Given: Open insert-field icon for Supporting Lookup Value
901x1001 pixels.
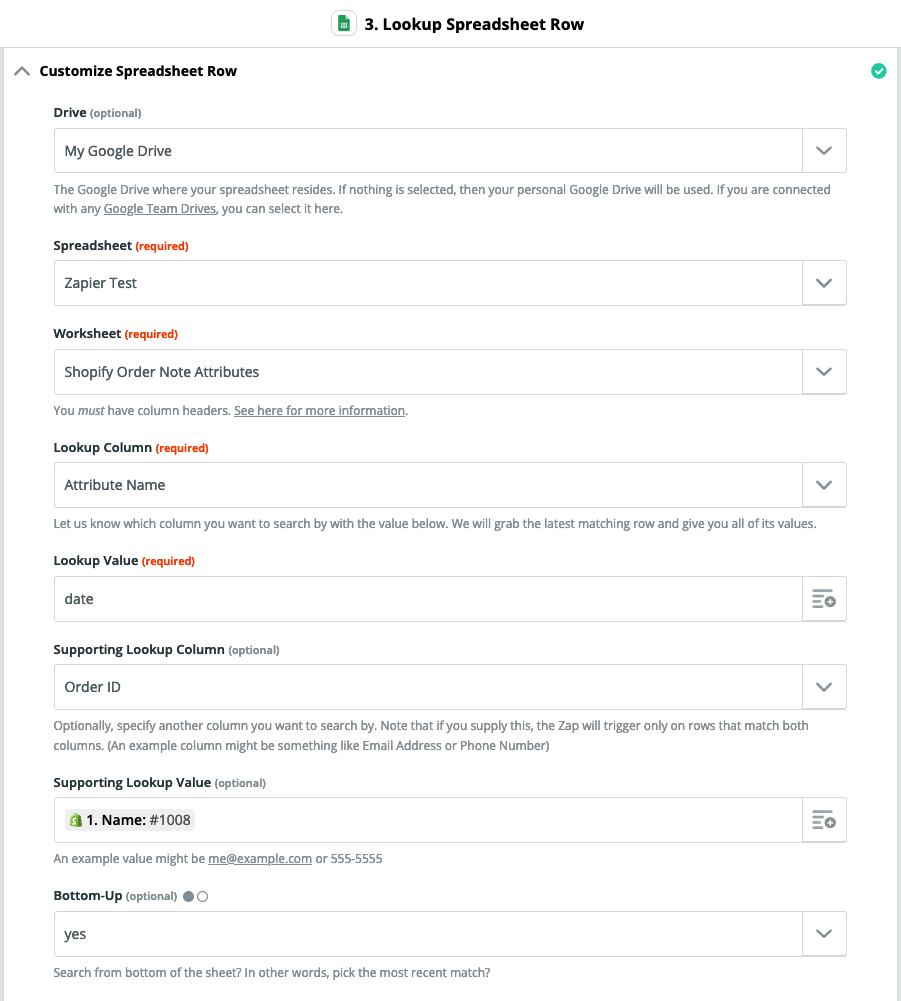Looking at the screenshot, I should tap(824, 820).
